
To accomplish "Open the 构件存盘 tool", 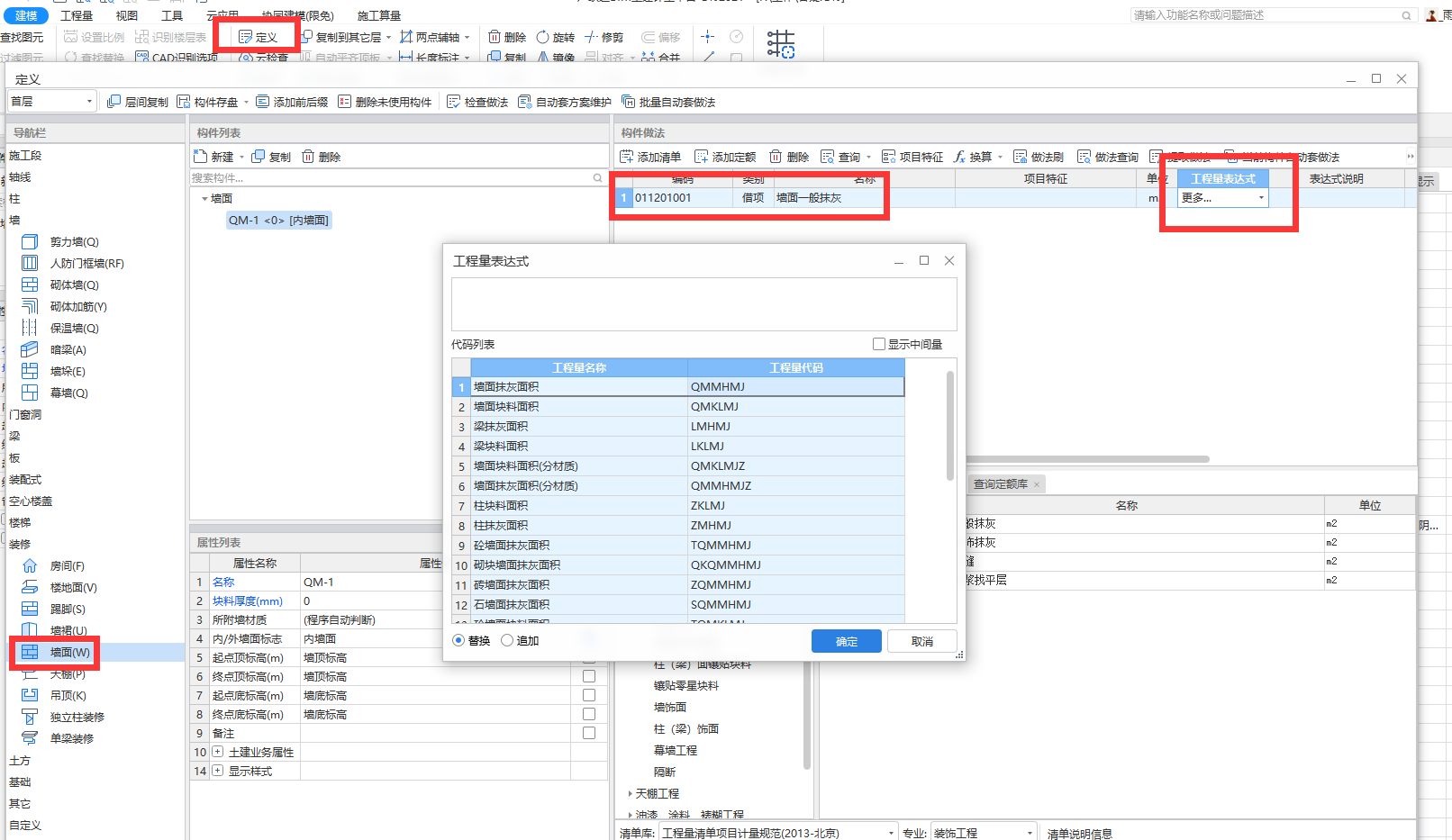I will (x=207, y=102).
